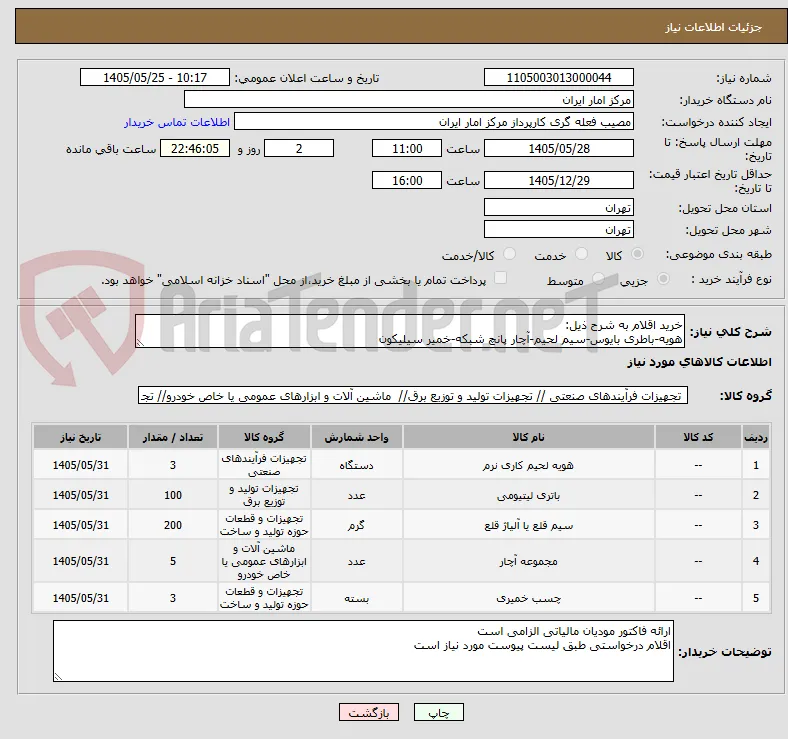This screenshot has width=788, height=739.
Task: Click the جزئیات اطلاعات نیاز page header
Action: [714, 27]
